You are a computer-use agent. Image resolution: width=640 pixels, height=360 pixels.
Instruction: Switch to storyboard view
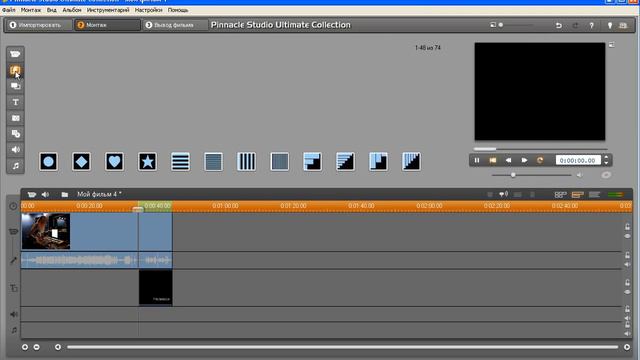[x=560, y=195]
